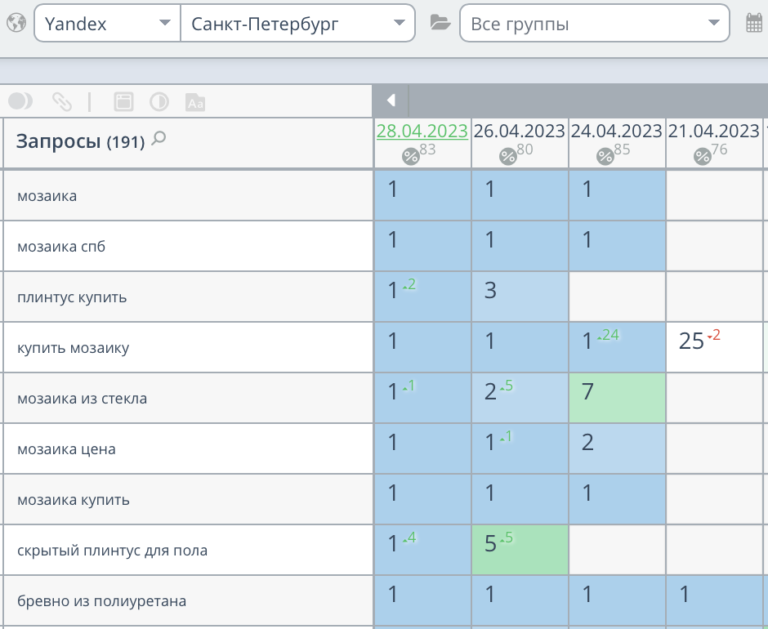Viewport: 768px width, 629px height.
Task: Open the Yandex search engine dropdown
Action: coord(107,23)
